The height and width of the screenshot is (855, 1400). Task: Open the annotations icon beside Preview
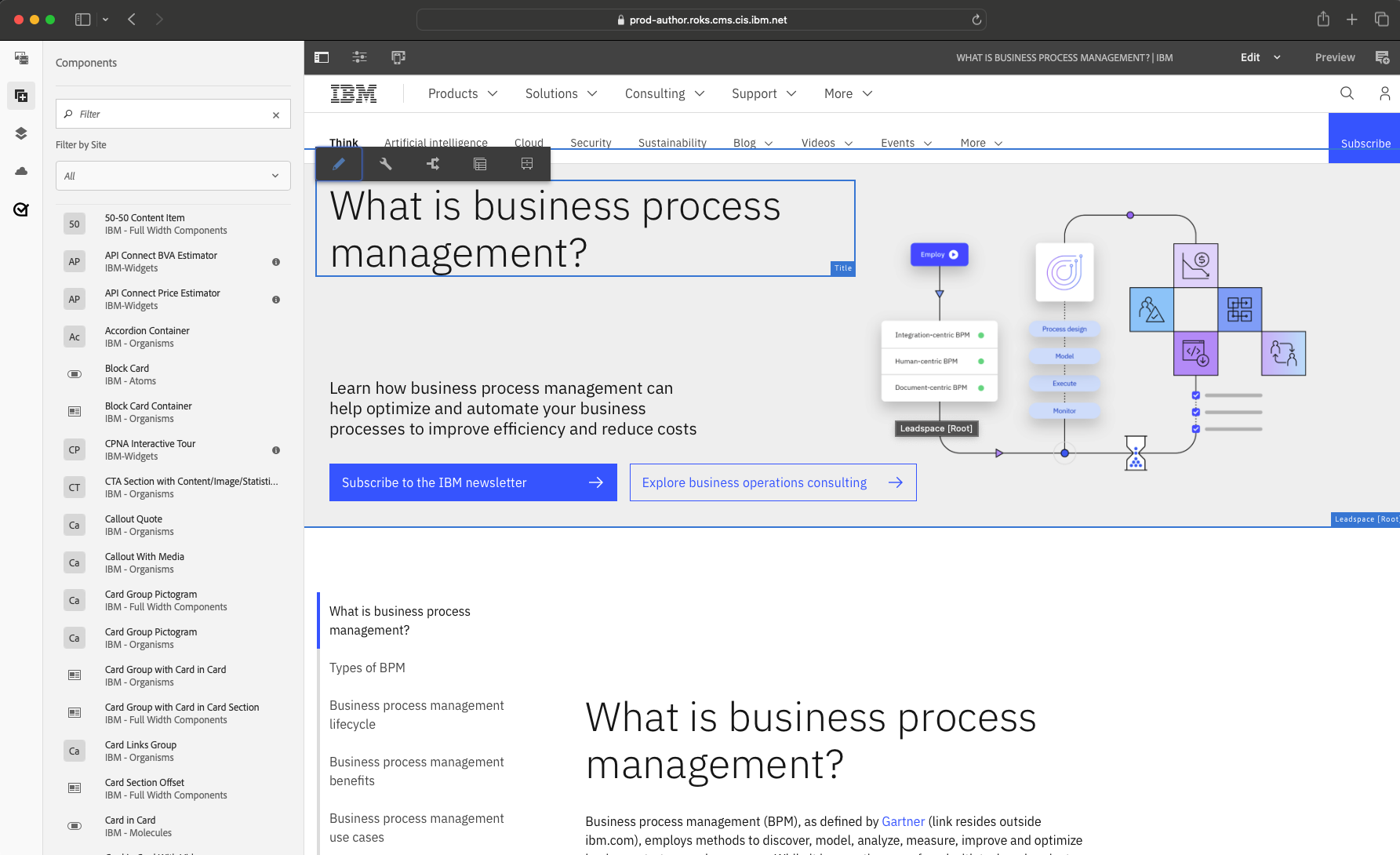(x=1383, y=57)
